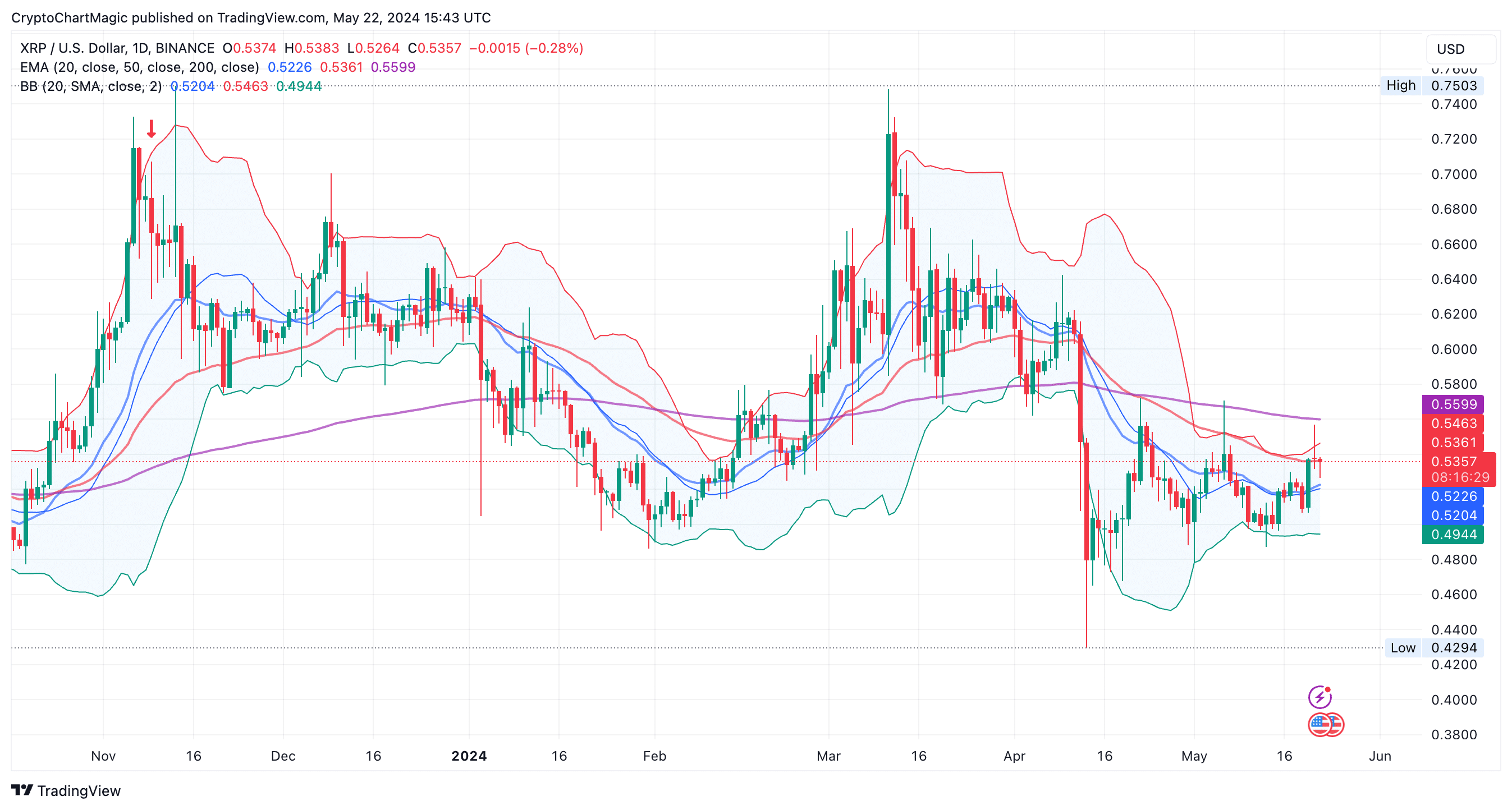Click the BB indicator legend label

click(x=91, y=86)
